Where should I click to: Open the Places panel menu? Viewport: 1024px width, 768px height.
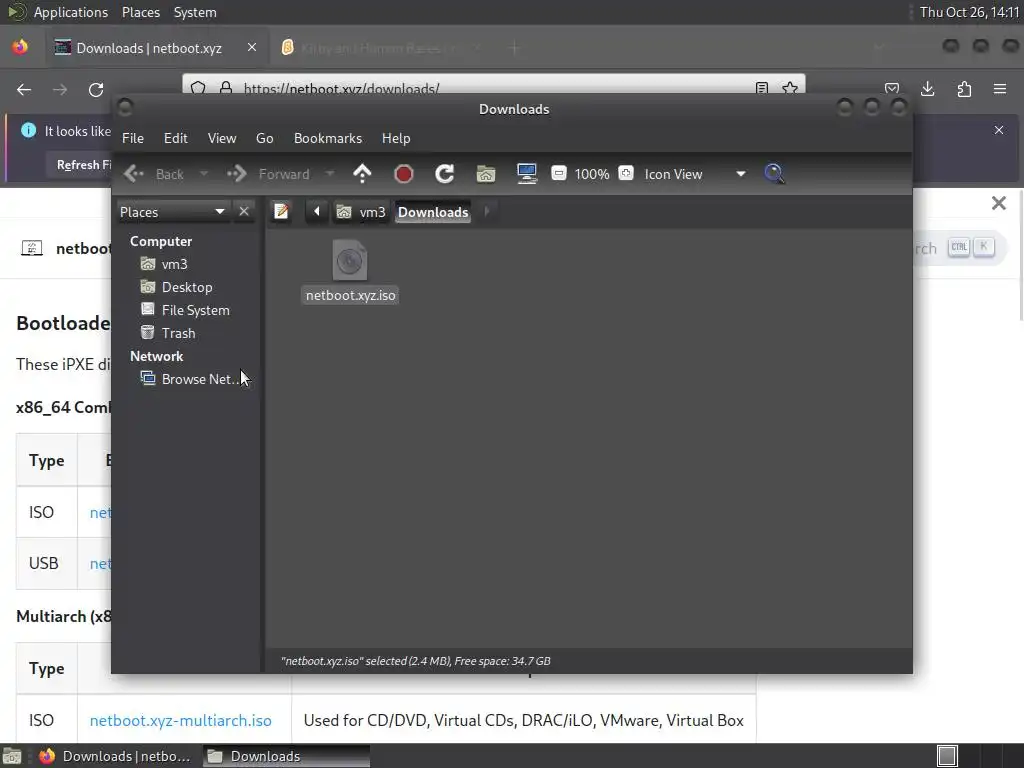pyautogui.click(x=140, y=12)
